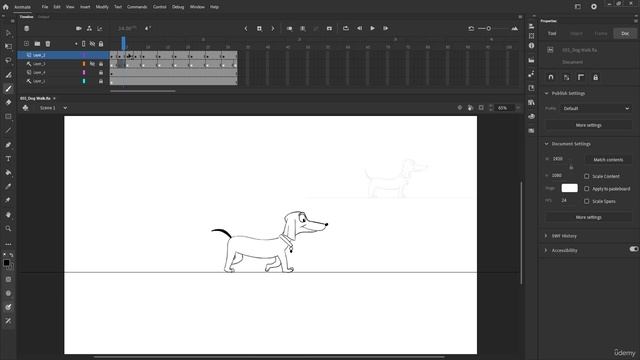
Task: Select the Rectangle tool
Action: [8, 117]
